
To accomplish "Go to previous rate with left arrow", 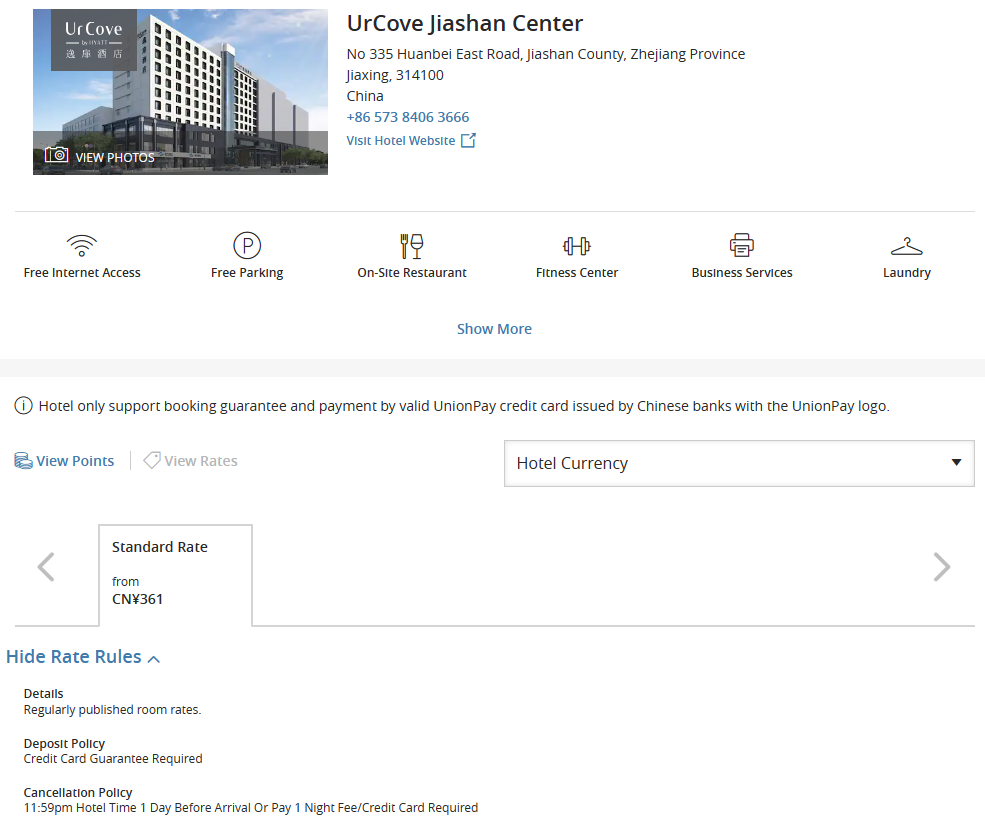I will [46, 567].
